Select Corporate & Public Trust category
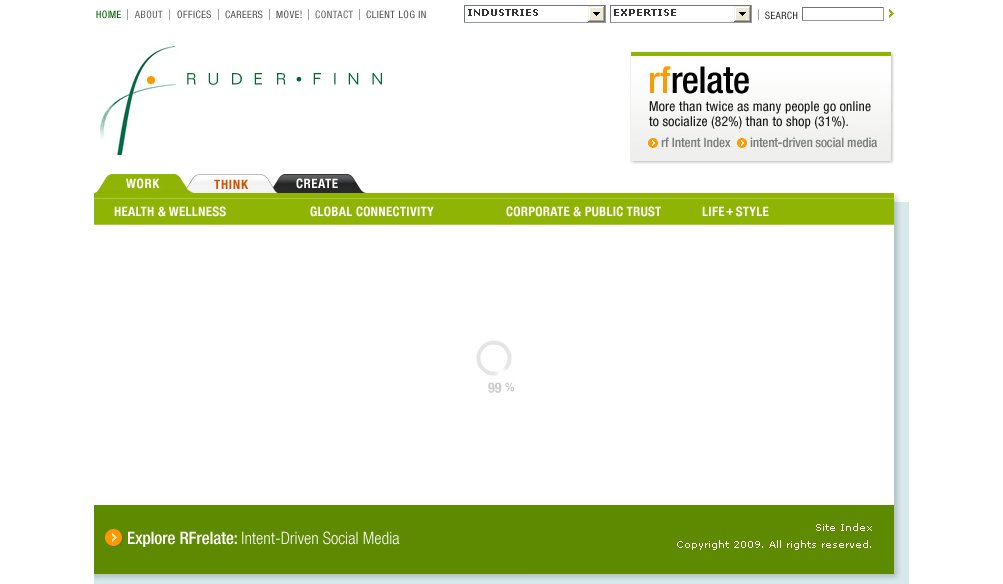 [x=583, y=212]
